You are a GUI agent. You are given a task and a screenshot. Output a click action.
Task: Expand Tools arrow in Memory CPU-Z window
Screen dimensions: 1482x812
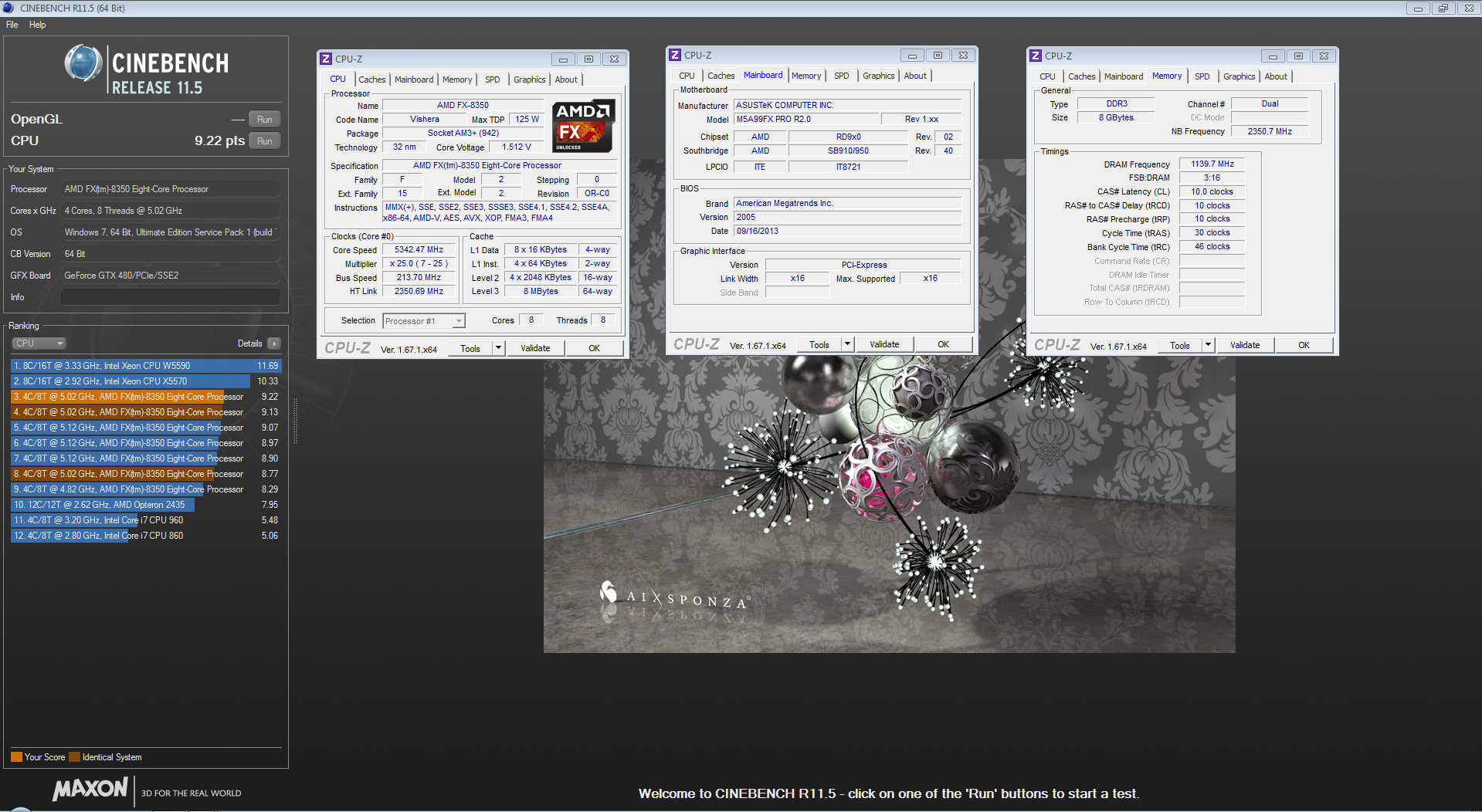[1209, 345]
